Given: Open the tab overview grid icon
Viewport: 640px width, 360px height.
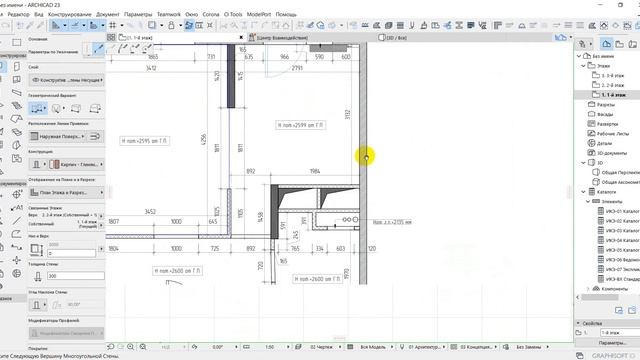Looking at the screenshot, I should (x=111, y=37).
